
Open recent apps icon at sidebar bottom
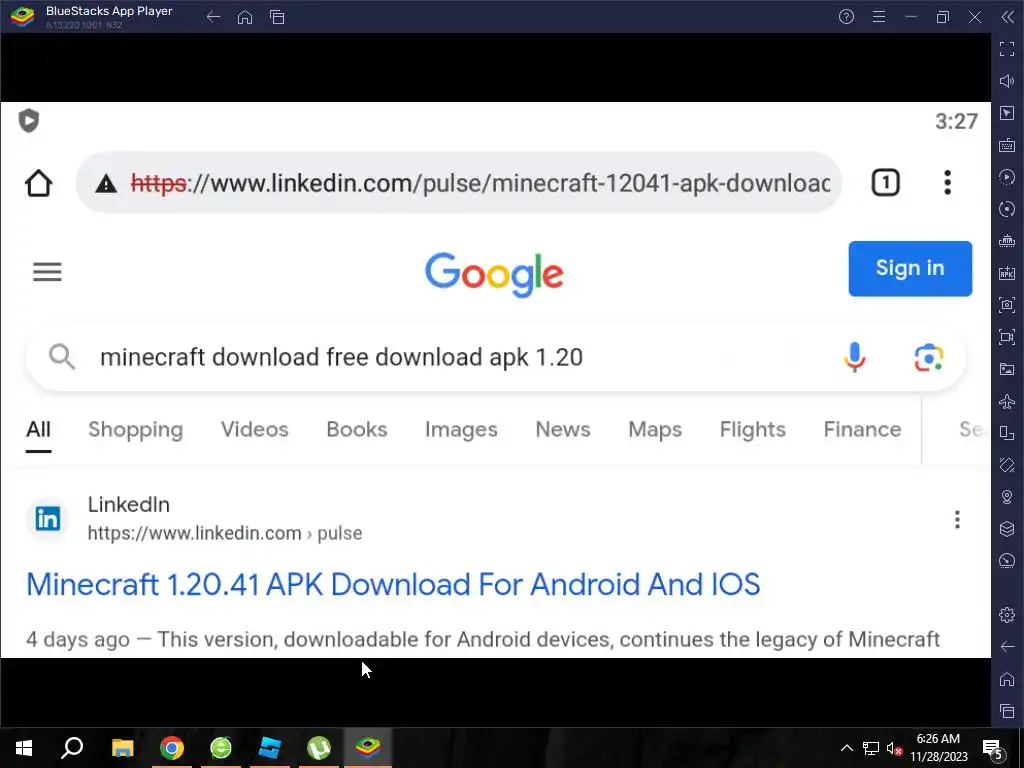pyautogui.click(x=1006, y=711)
